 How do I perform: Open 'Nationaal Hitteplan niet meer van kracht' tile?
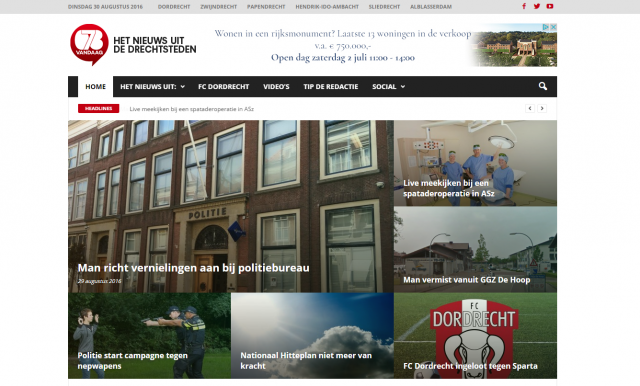pyautogui.click(x=312, y=335)
